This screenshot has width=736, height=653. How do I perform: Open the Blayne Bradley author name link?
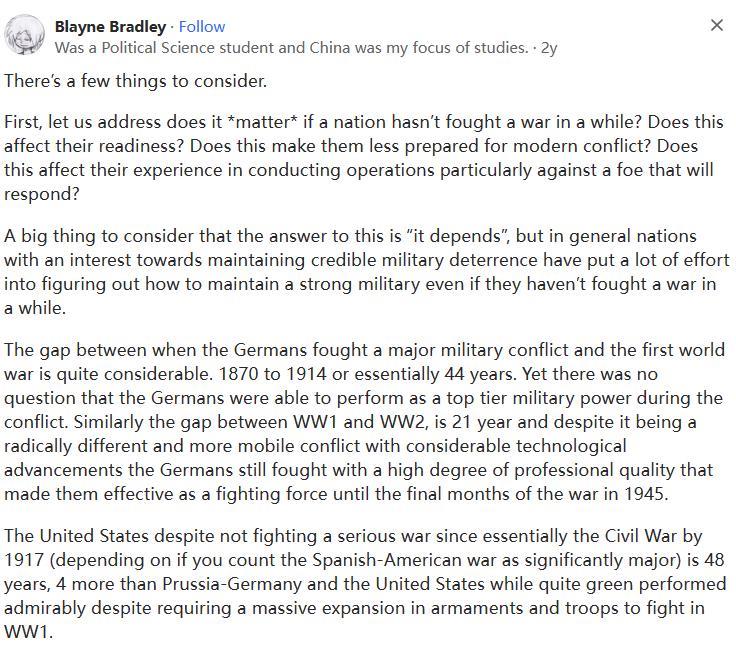pyautogui.click(x=110, y=26)
